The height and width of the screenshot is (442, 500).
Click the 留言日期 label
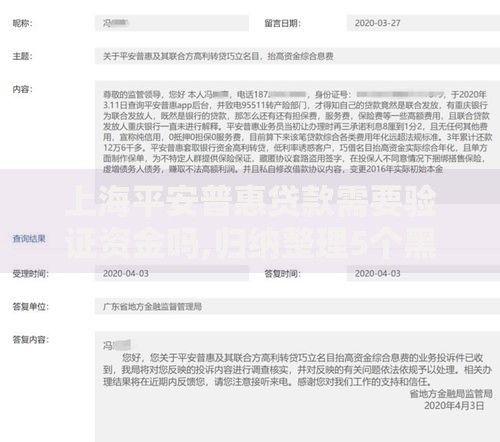click(282, 23)
